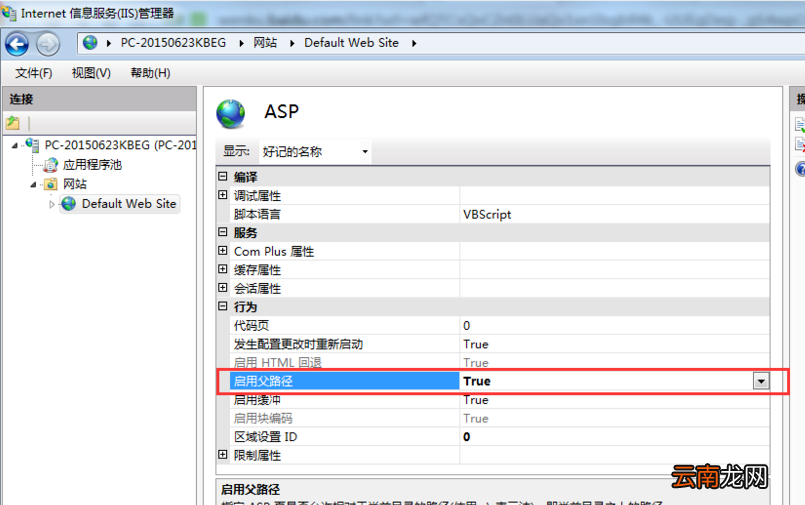Select Default Web Site in connections tree

pyautogui.click(x=129, y=204)
